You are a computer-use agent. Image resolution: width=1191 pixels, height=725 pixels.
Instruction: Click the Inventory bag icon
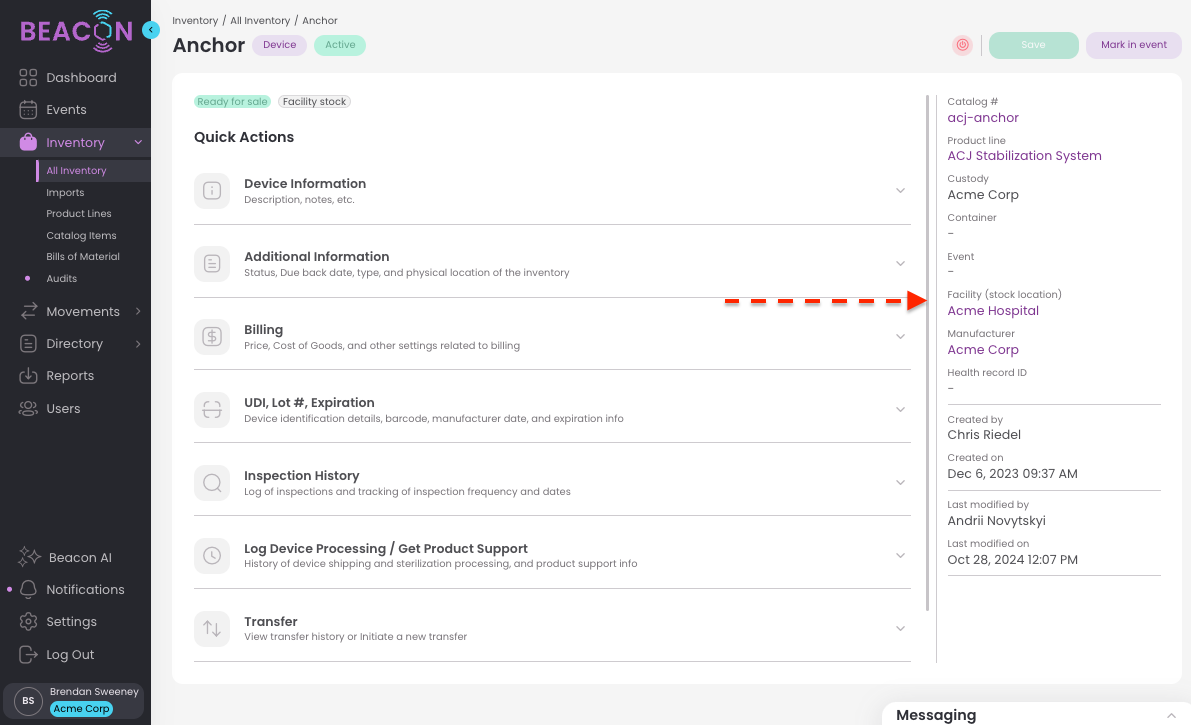28,142
